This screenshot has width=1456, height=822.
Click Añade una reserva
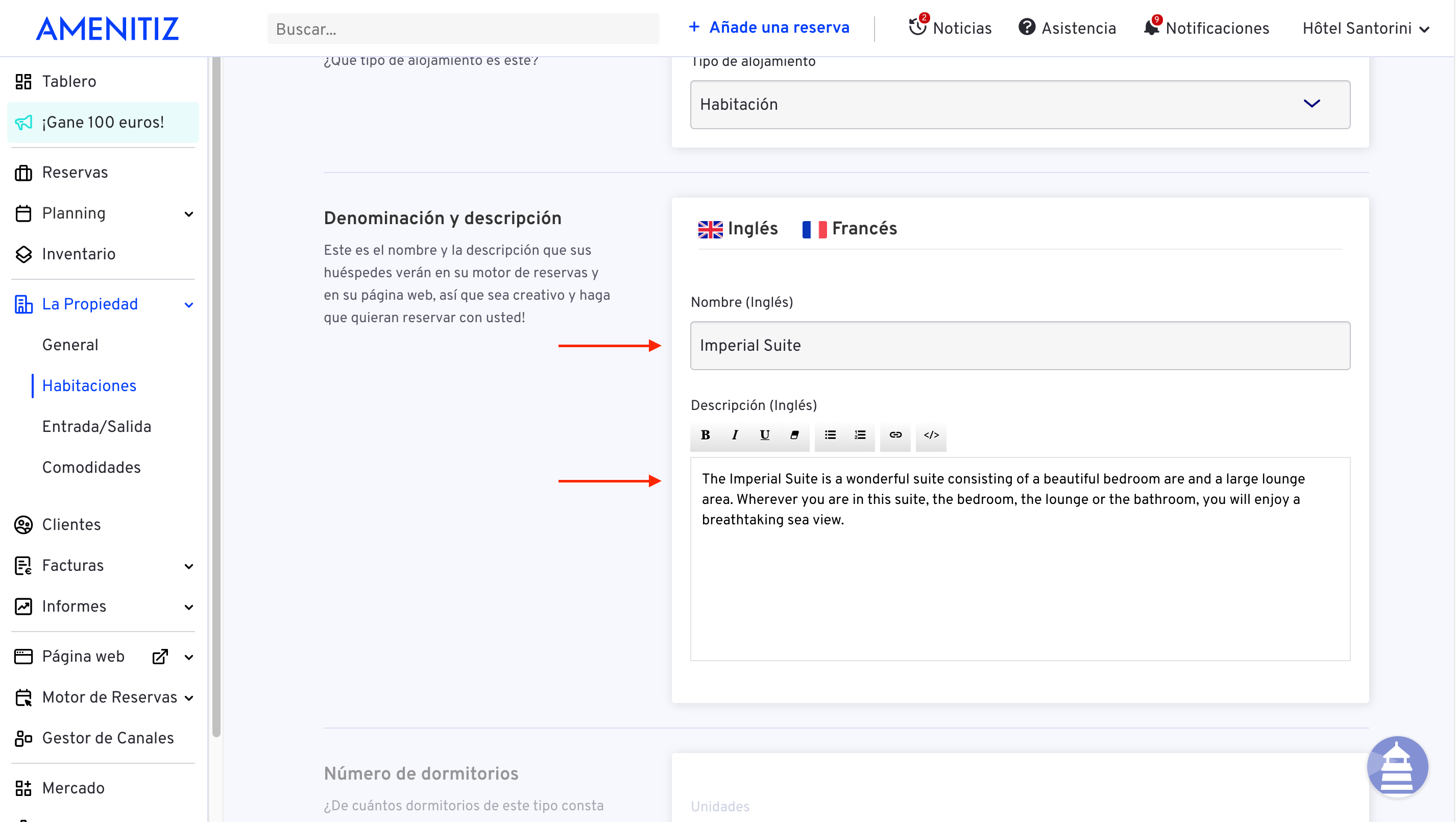769,27
